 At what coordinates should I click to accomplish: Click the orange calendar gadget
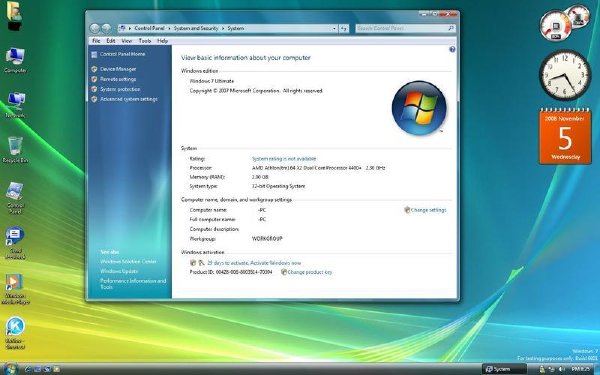coord(565,136)
